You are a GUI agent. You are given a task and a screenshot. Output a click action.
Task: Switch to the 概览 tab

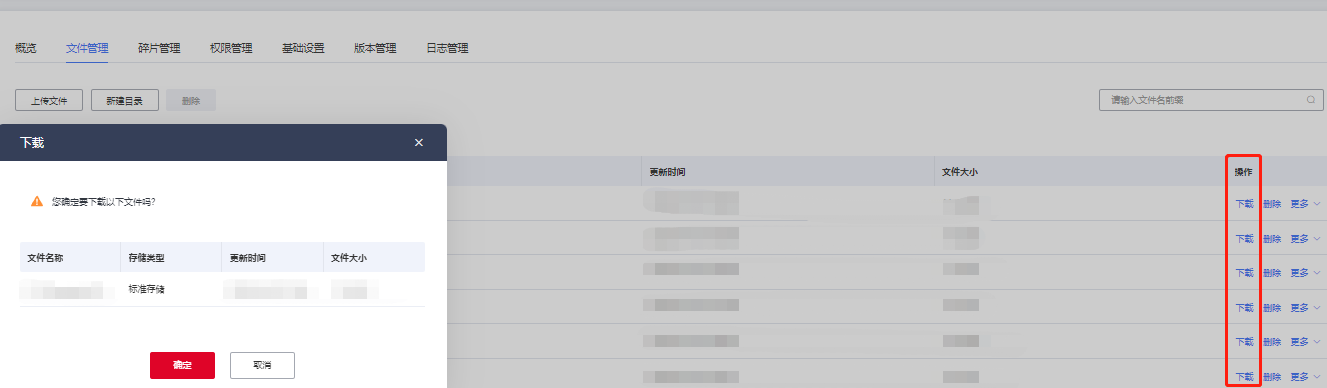click(x=26, y=48)
